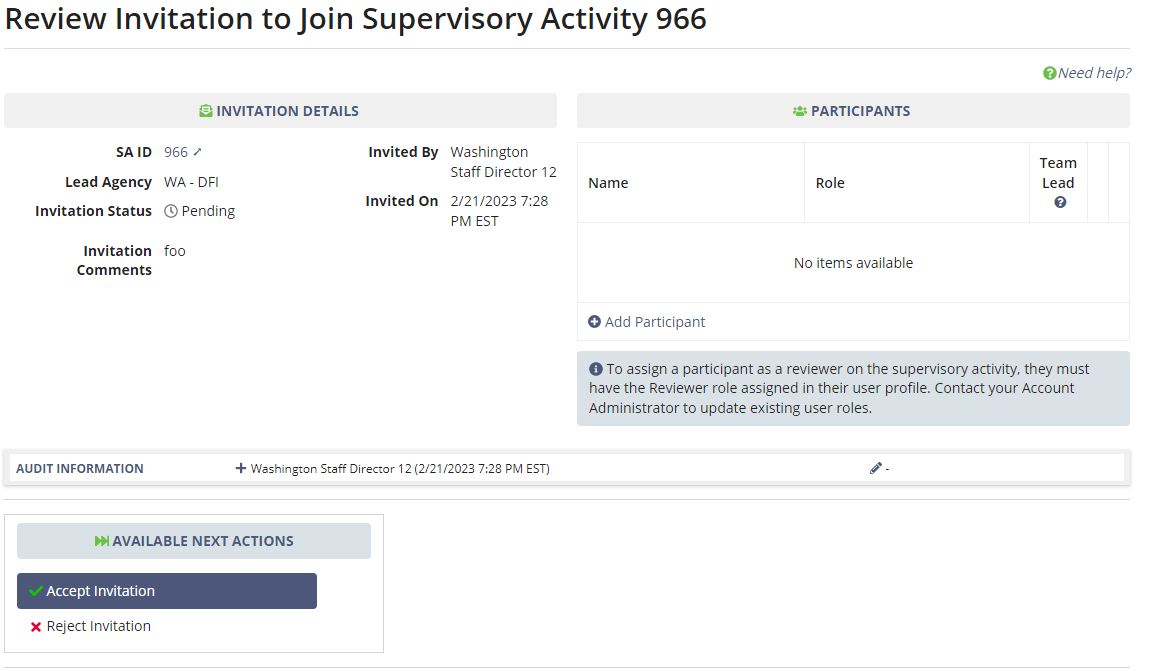Click the Participants group icon

799,111
